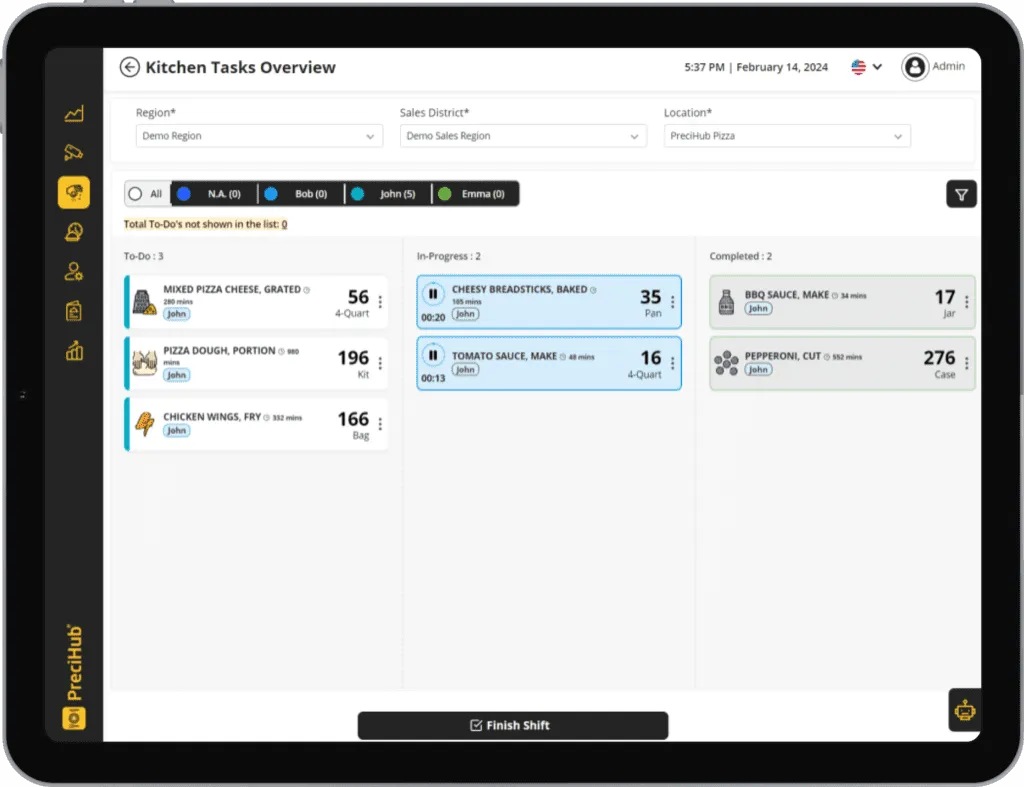
Task: Open the chatbot robot assistant icon
Action: tap(965, 710)
